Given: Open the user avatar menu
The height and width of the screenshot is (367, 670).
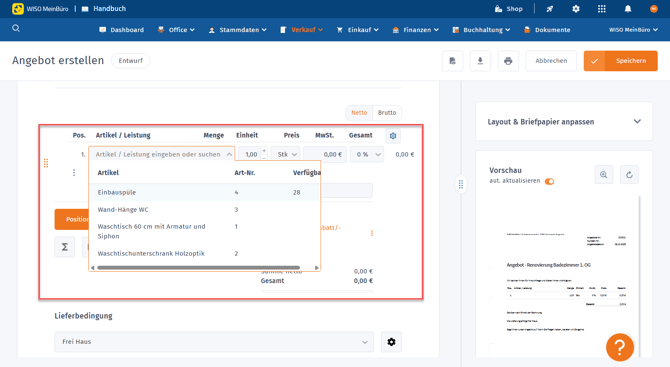Looking at the screenshot, I should pos(654,9).
